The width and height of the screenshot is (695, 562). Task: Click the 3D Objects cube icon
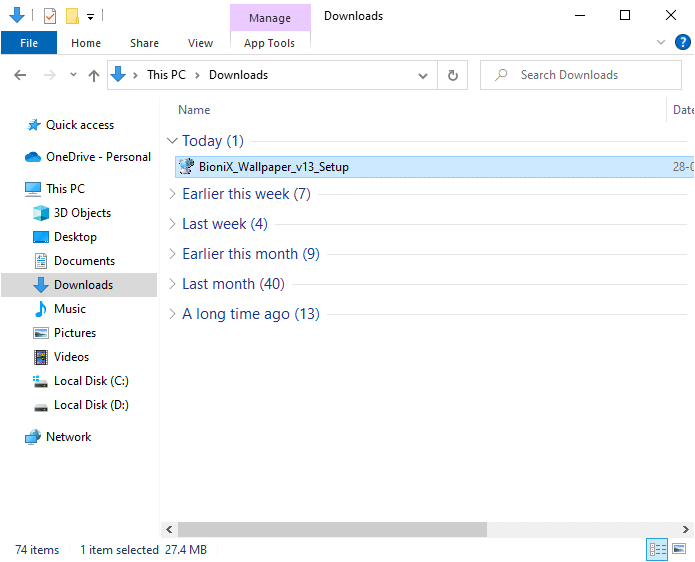(41, 213)
